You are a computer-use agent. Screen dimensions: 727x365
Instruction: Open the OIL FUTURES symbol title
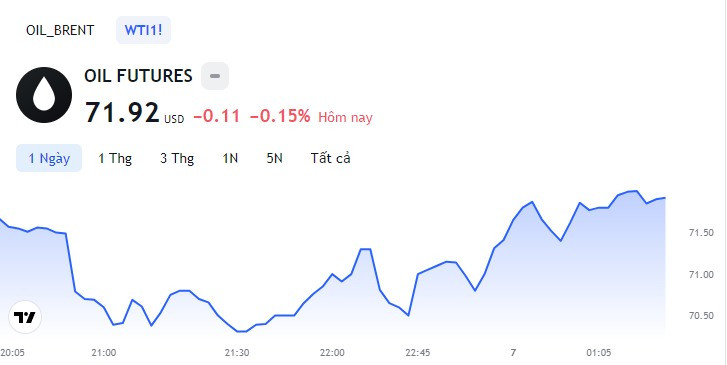138,76
